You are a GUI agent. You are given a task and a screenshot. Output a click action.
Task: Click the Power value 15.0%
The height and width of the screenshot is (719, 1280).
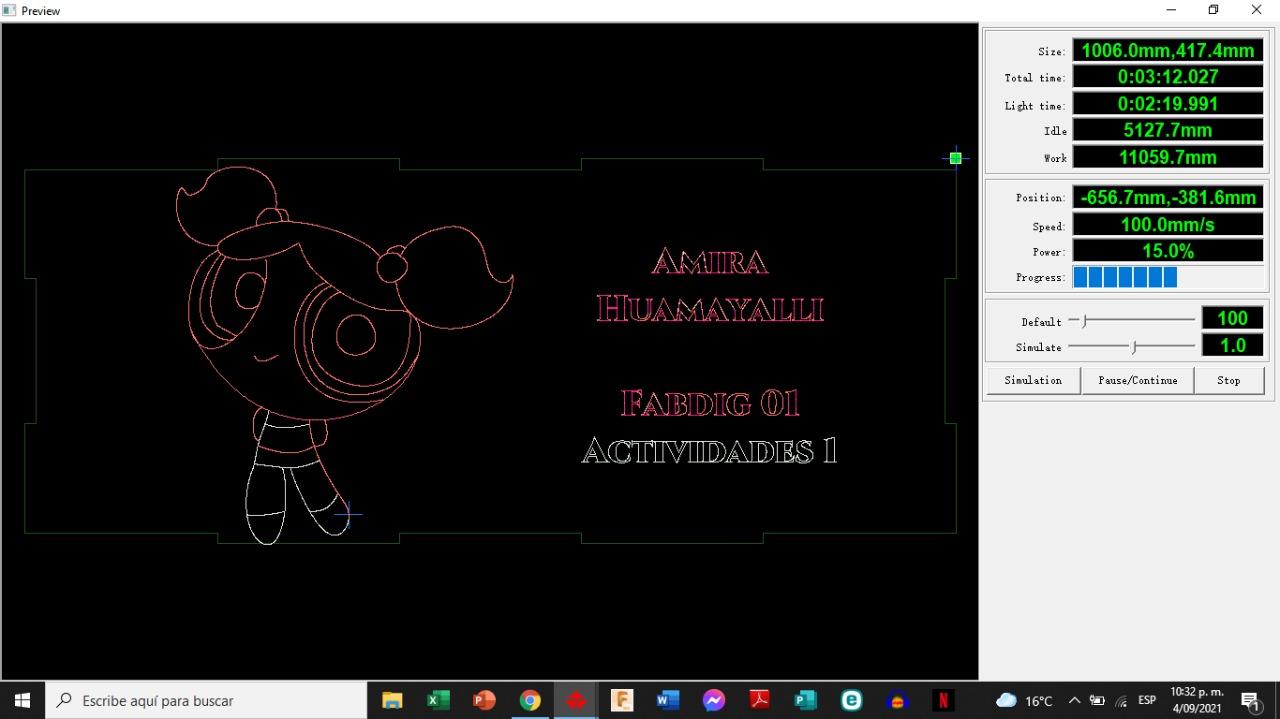tap(1168, 251)
